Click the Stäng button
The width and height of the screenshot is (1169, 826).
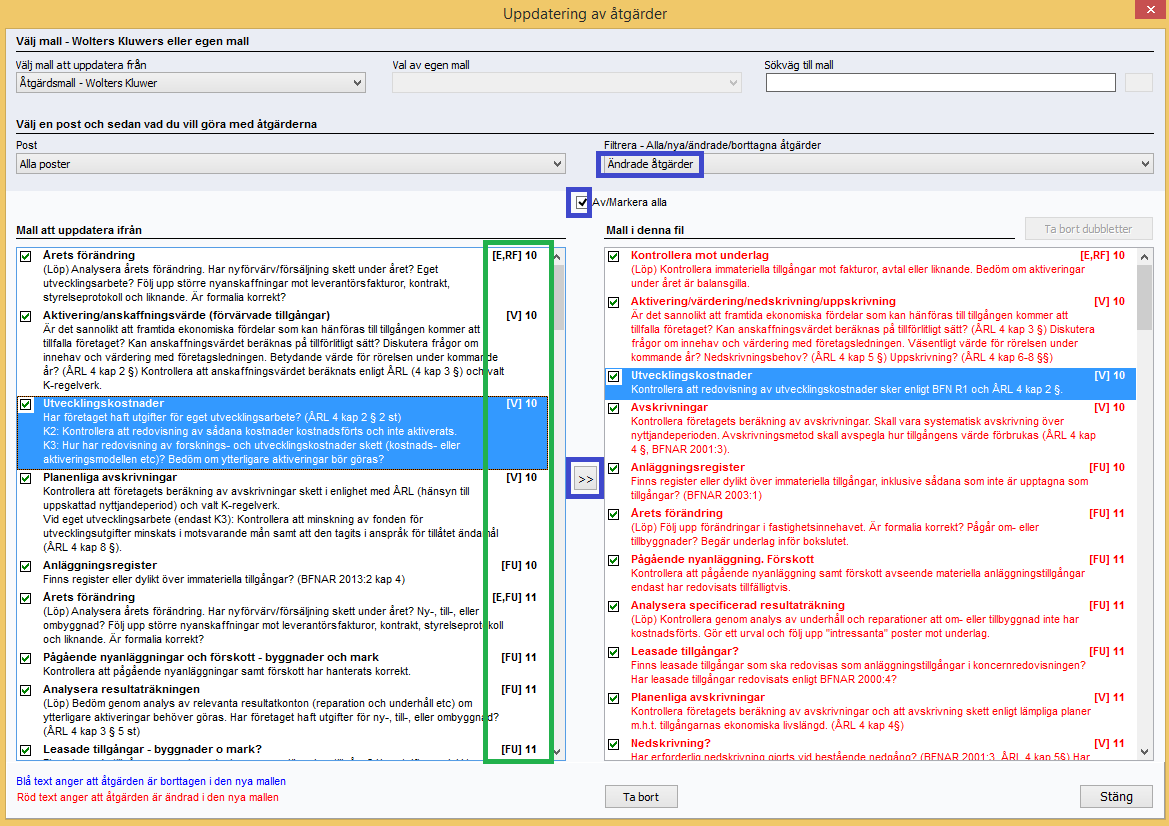1116,797
